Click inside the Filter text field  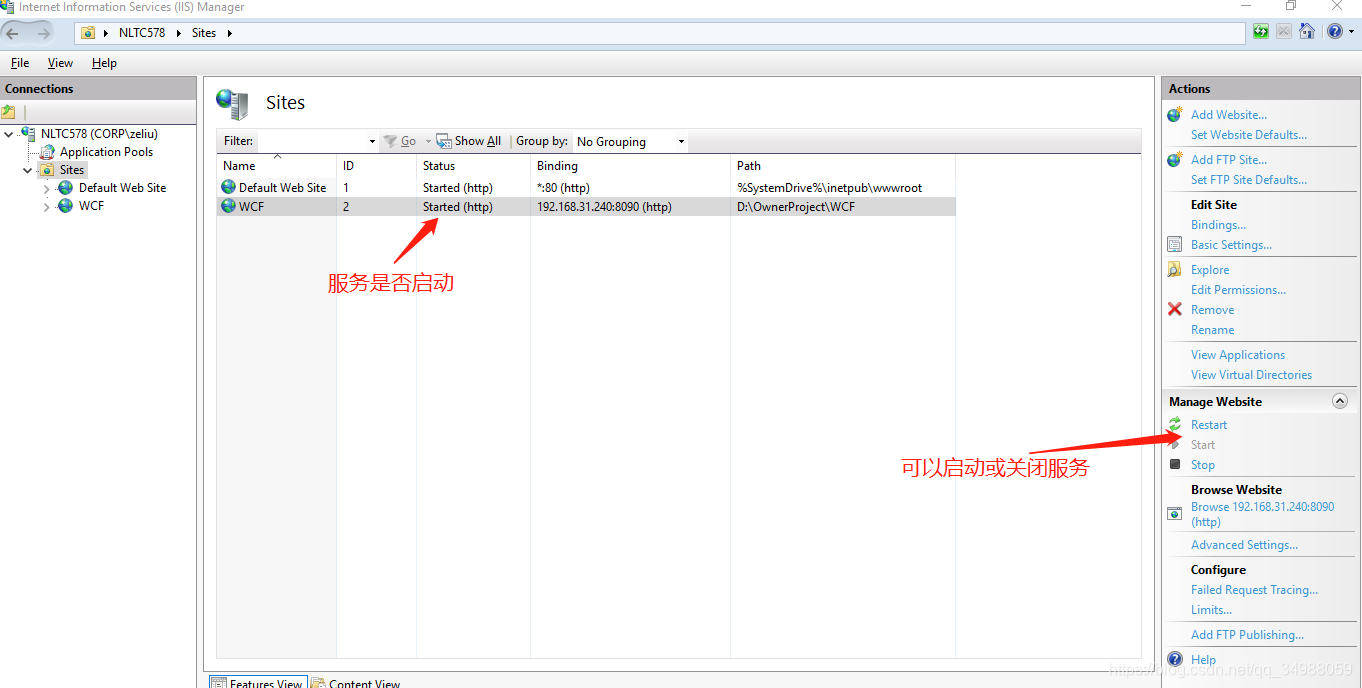(x=312, y=142)
